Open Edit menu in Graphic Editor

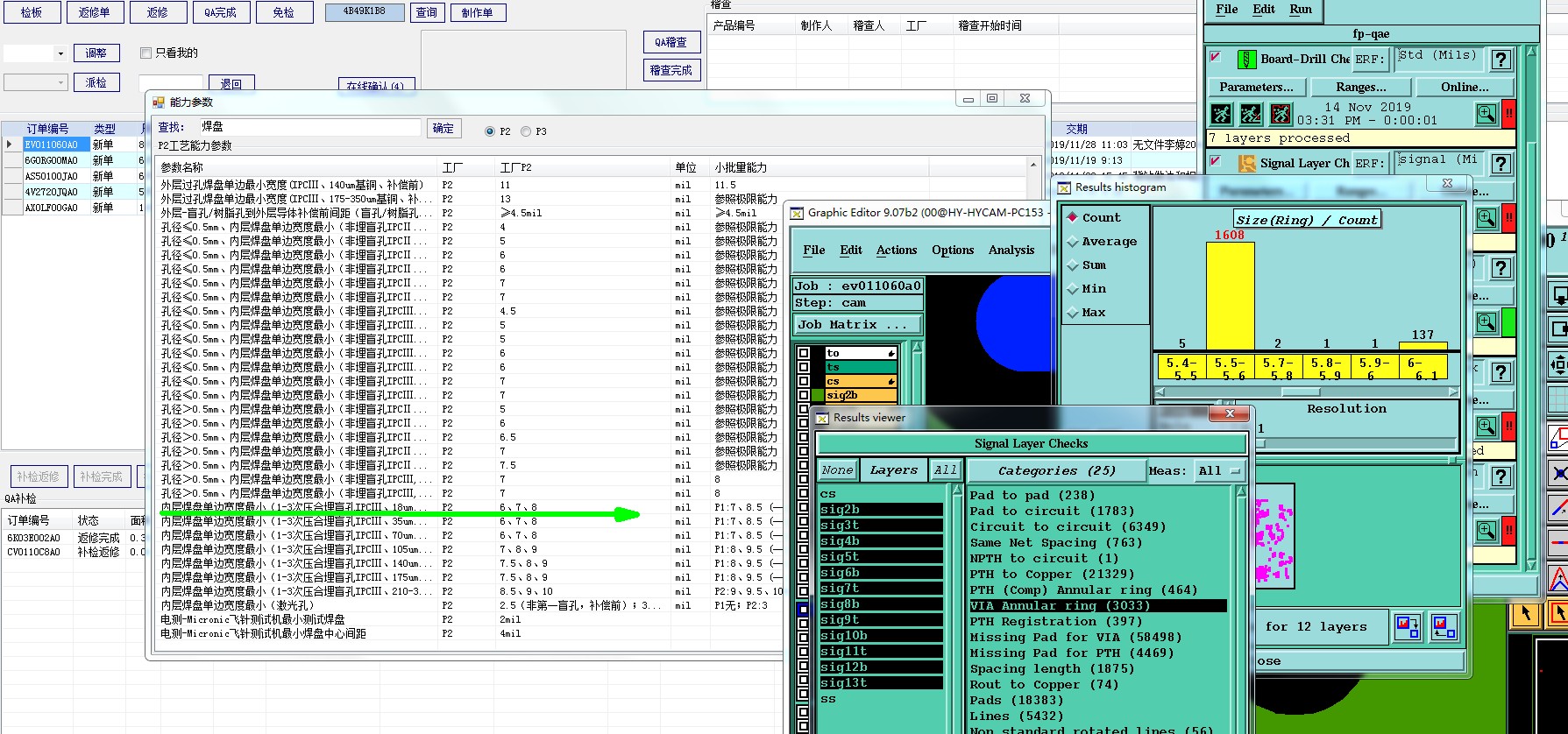(851, 251)
